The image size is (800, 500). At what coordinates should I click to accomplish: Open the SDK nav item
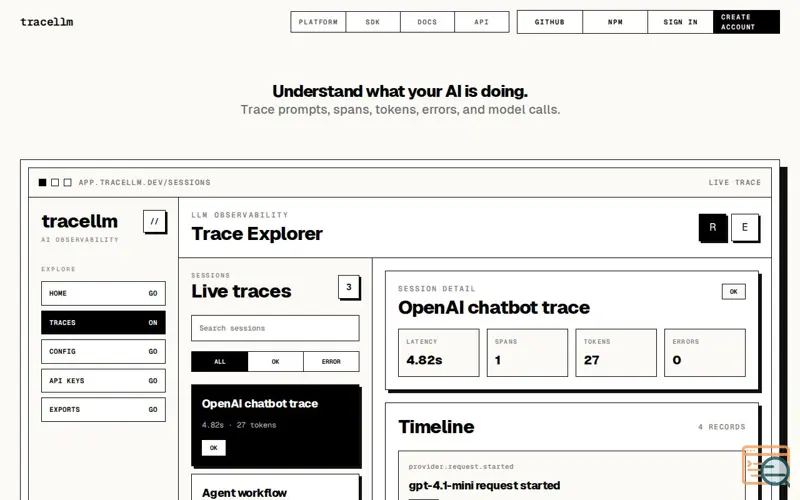coord(373,22)
